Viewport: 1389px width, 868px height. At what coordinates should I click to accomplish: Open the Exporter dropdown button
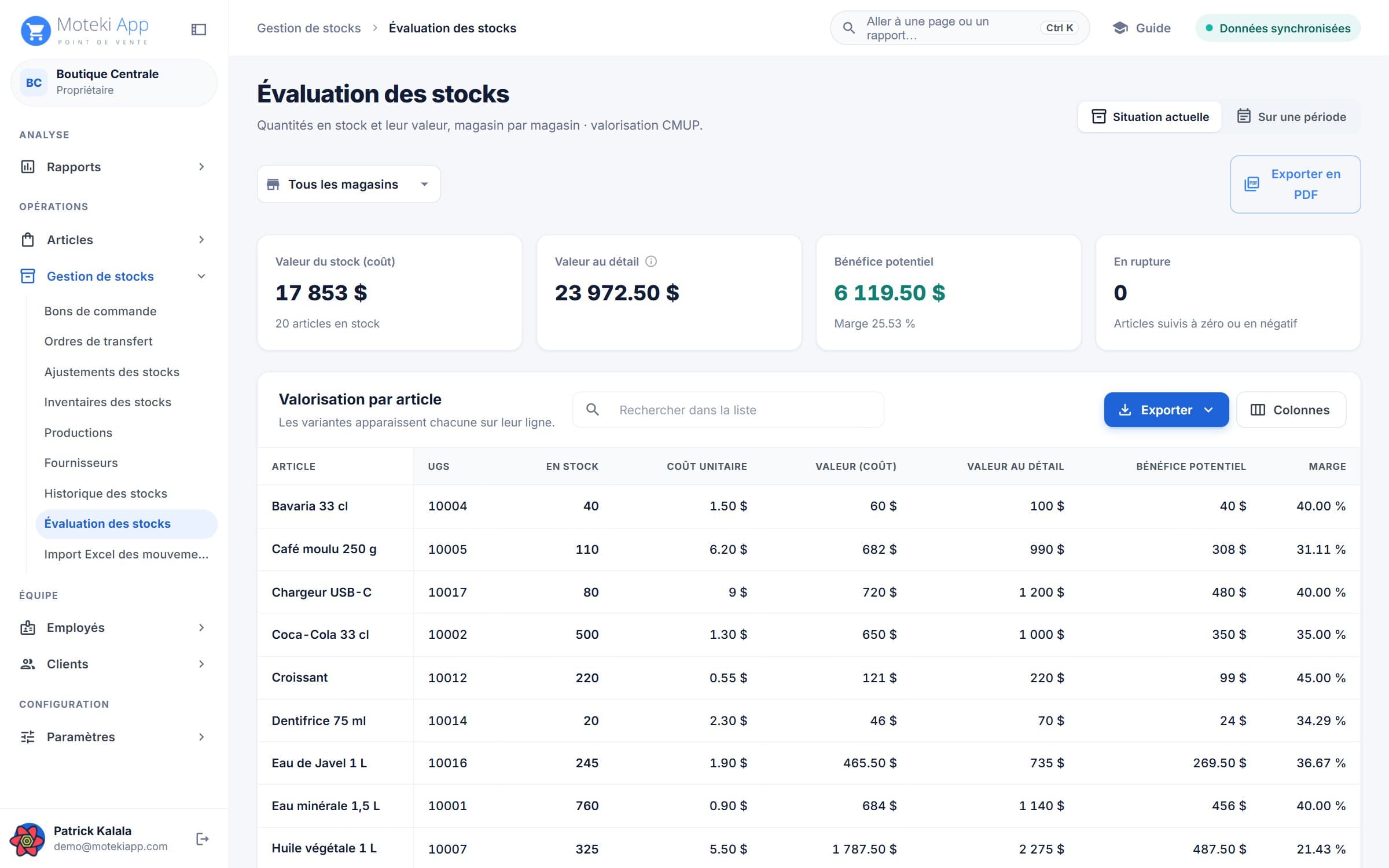[x=1166, y=410]
